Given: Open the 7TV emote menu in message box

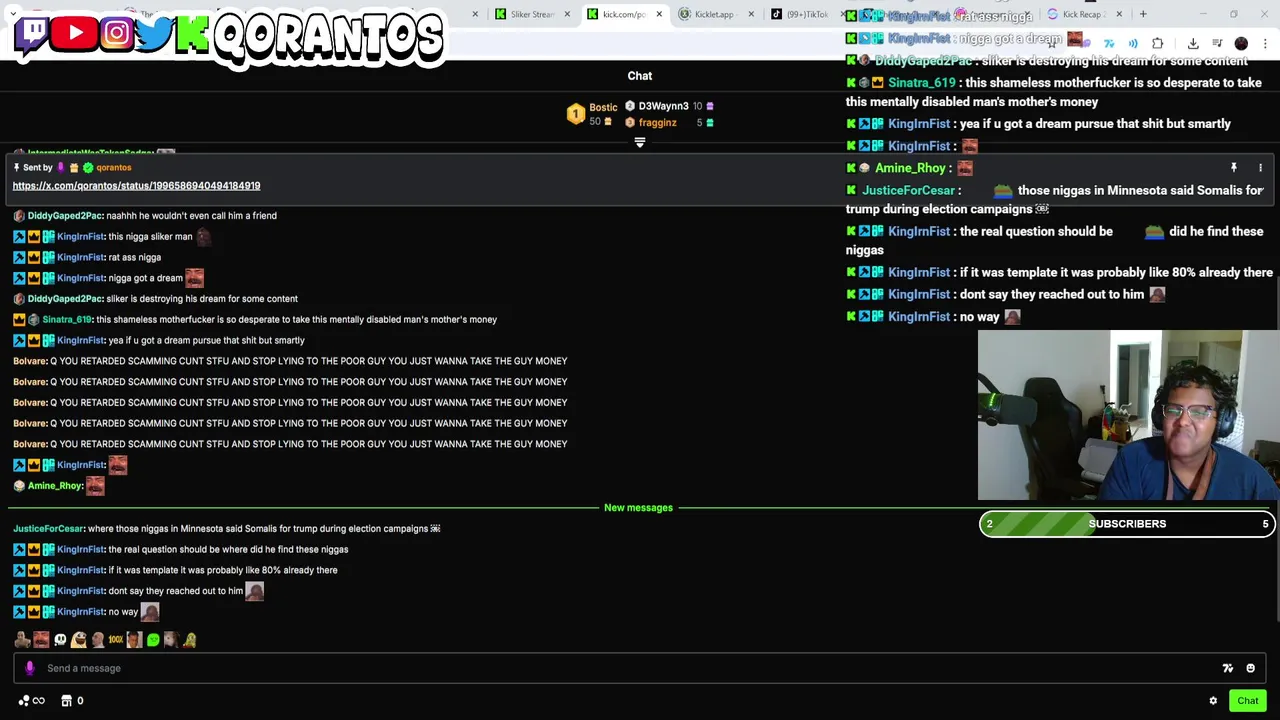Looking at the screenshot, I should pos(1227,668).
